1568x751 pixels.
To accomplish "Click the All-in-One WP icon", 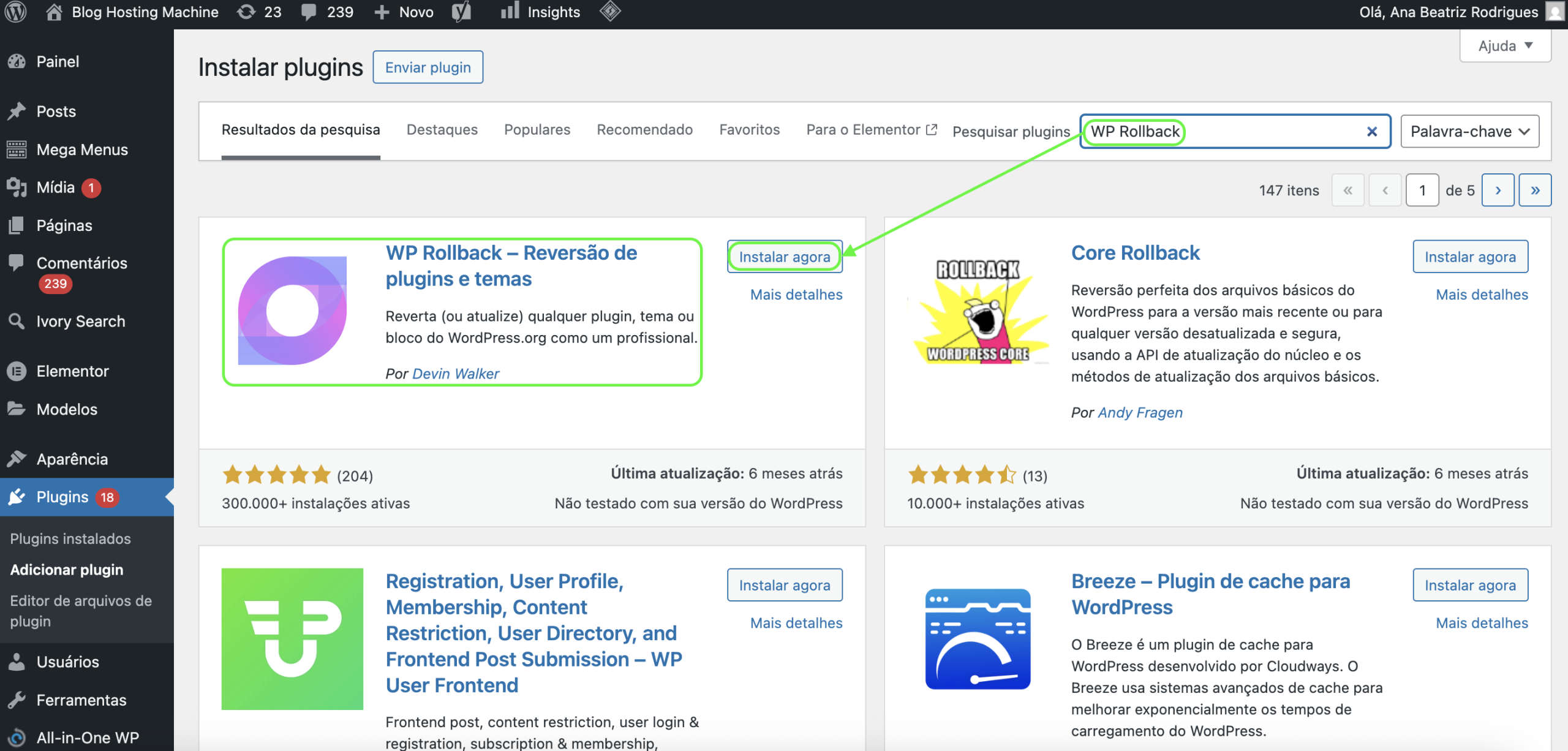I will pyautogui.click(x=17, y=738).
